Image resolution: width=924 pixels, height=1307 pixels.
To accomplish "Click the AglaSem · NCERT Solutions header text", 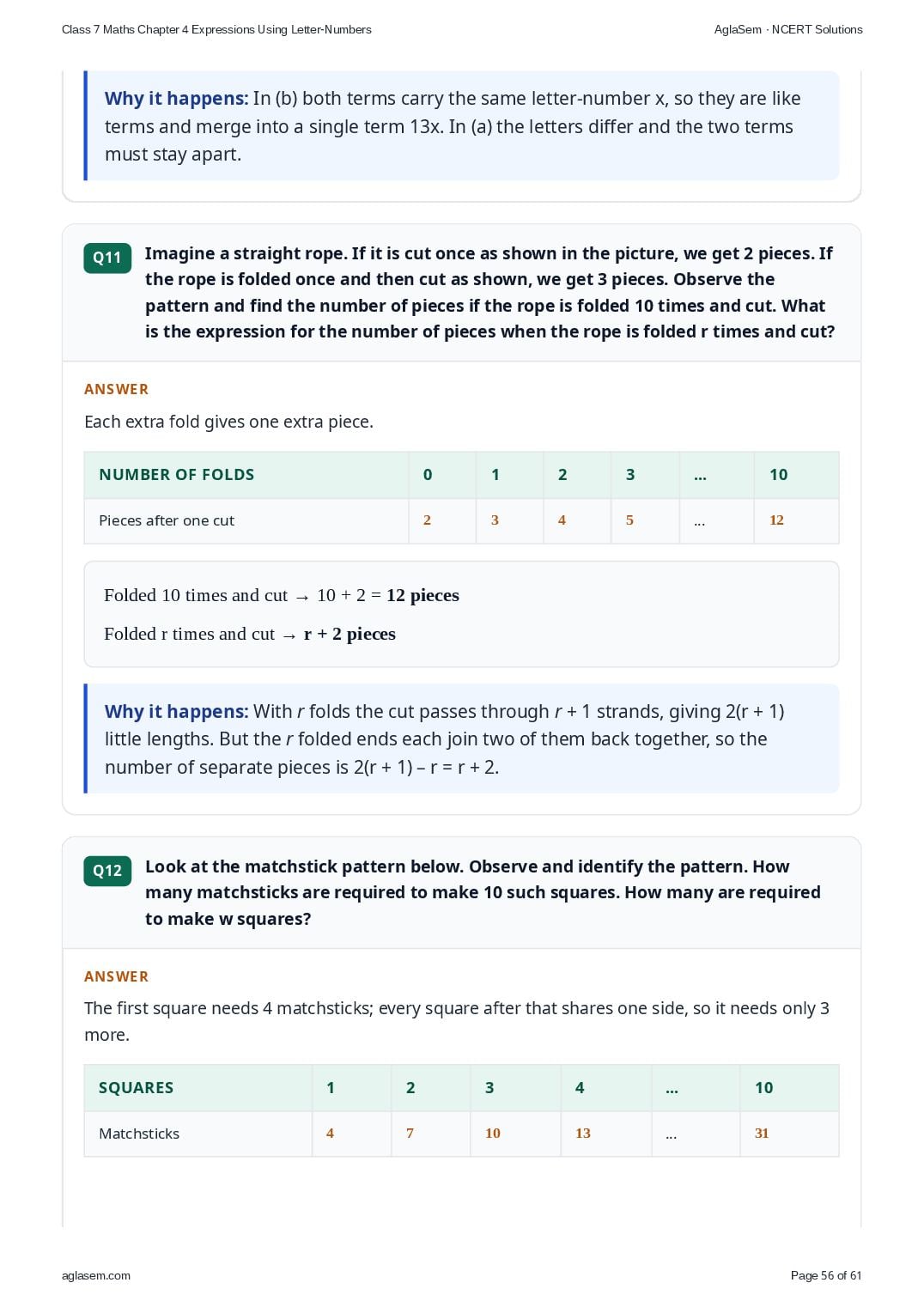I will [788, 29].
